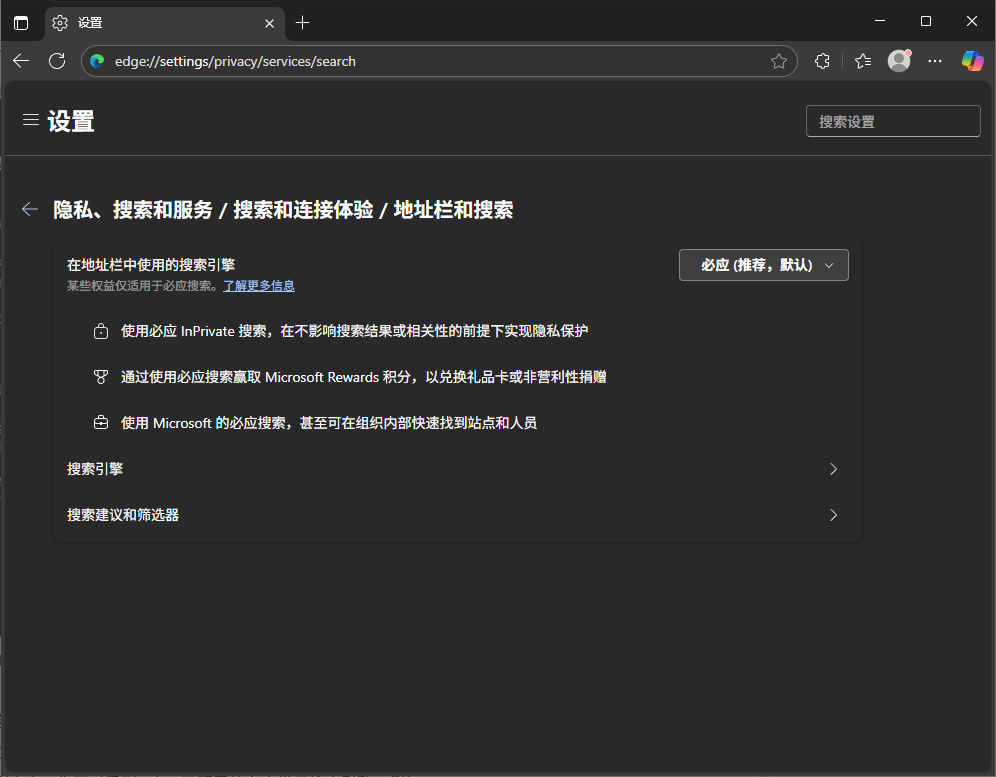Click the more options (...) icon
The height and width of the screenshot is (777, 996).
934,61
